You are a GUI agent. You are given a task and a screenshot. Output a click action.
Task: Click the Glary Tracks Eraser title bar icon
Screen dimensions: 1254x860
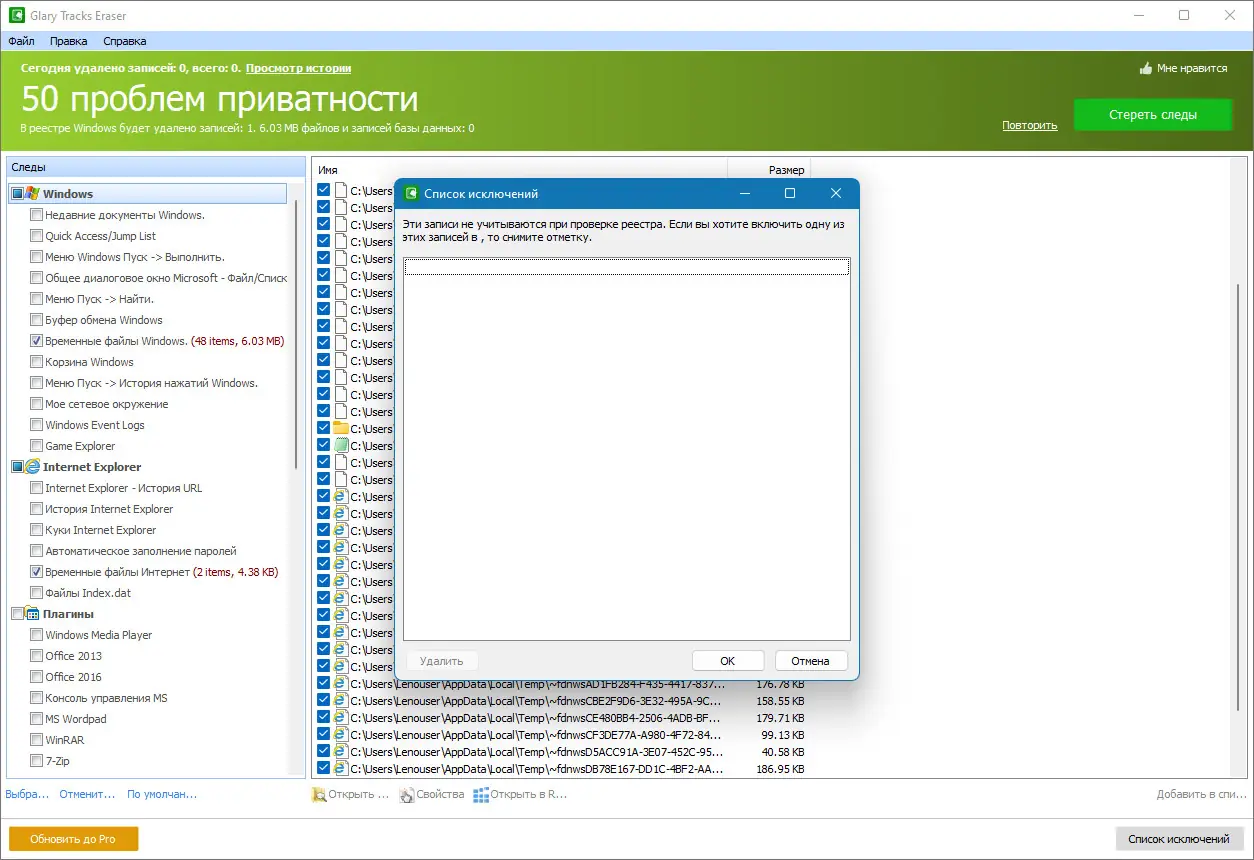16,16
